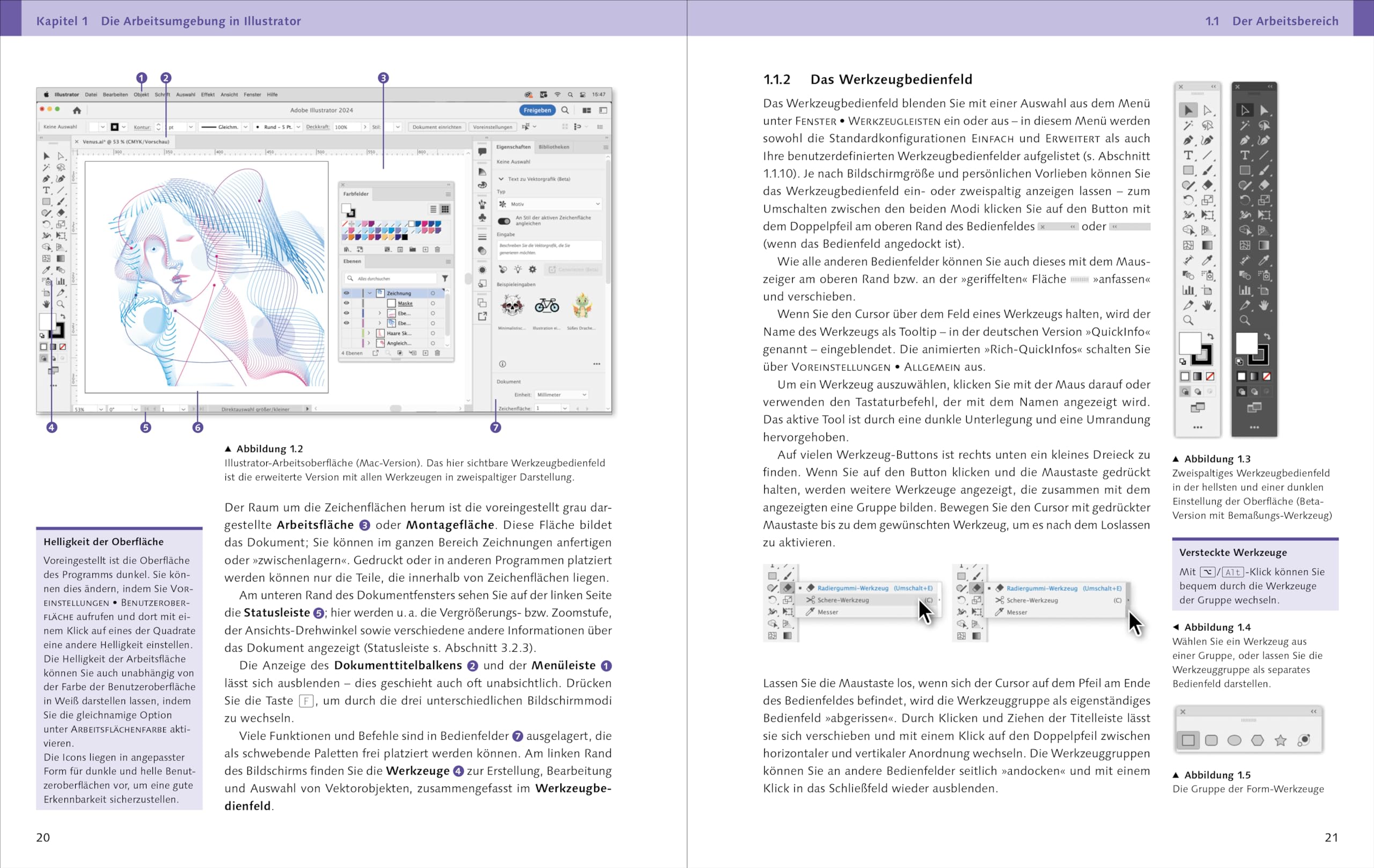Select the Hand tool in the dark toolbar
This screenshot has height=868, width=1374.
[x=1264, y=305]
